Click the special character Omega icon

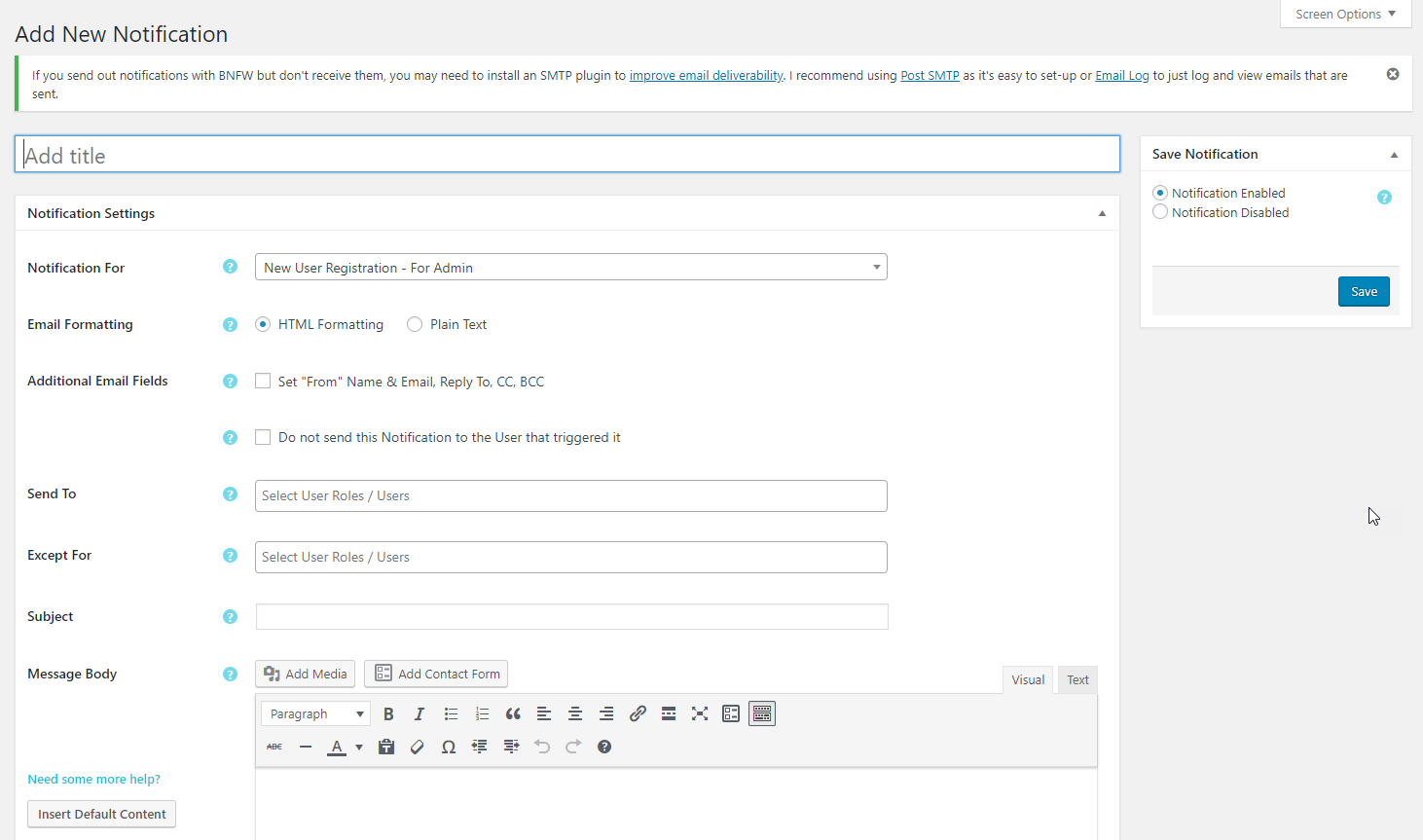coord(449,748)
